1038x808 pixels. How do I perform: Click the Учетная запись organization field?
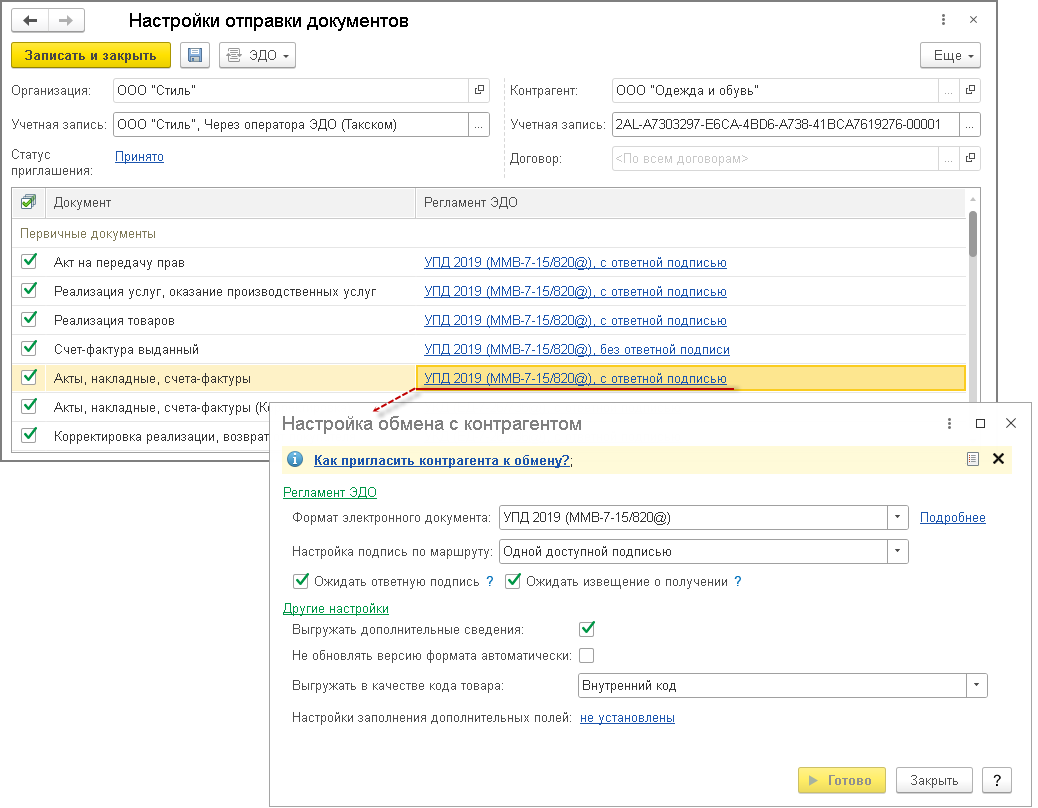click(x=290, y=125)
